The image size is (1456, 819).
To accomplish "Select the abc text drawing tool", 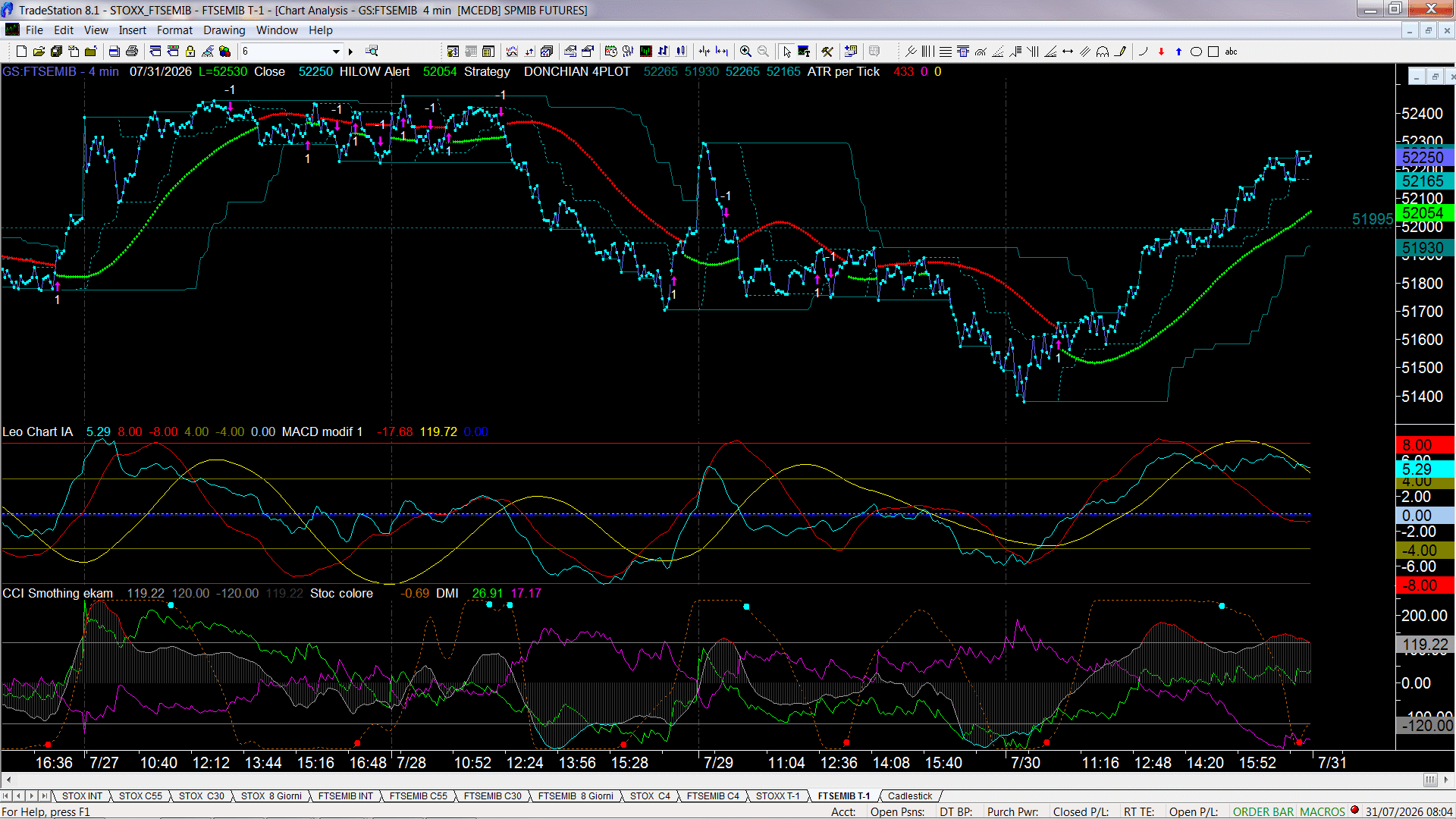I will tap(1232, 52).
